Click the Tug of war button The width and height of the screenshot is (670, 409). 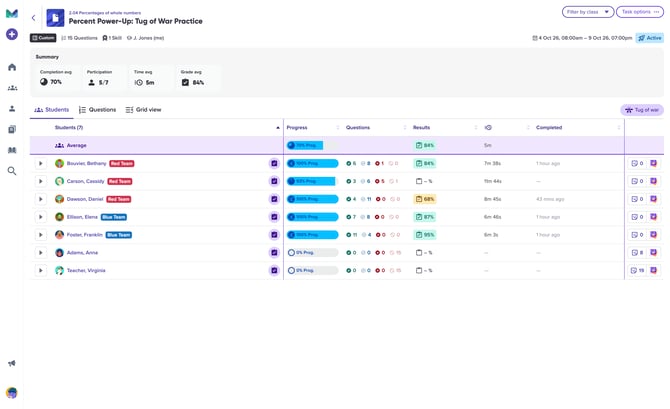642,110
